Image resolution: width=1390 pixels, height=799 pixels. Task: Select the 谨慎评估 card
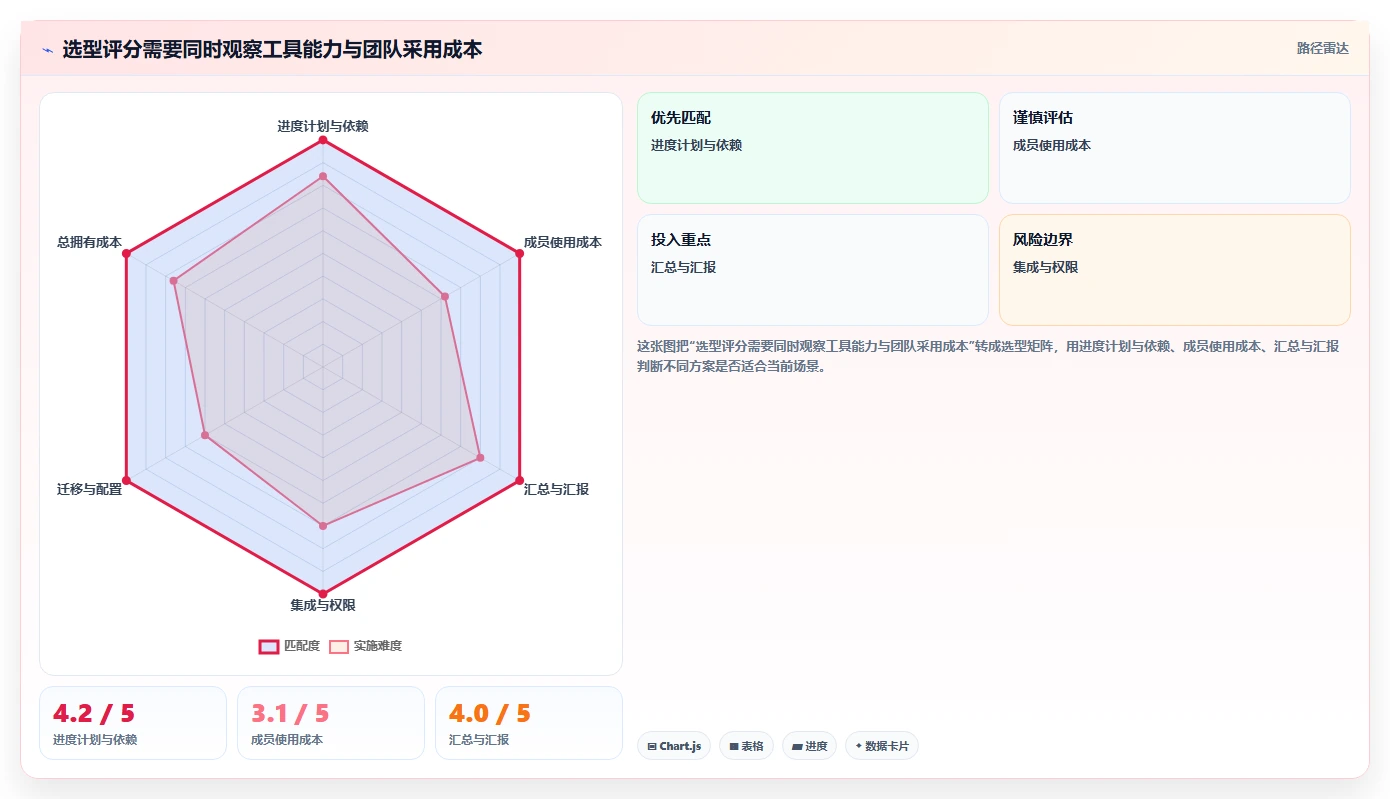point(1174,148)
